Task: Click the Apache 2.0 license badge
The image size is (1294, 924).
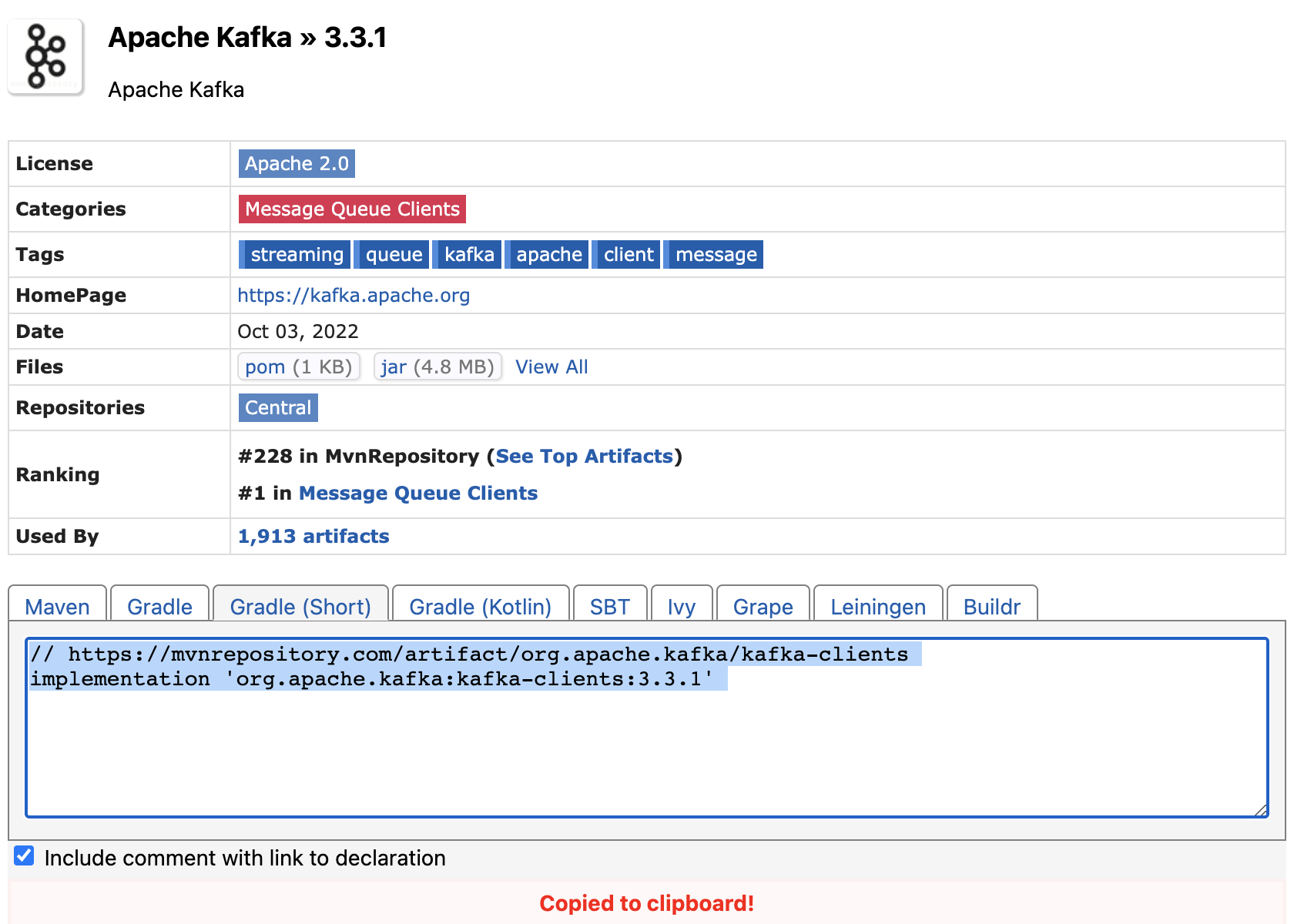Action: click(296, 163)
